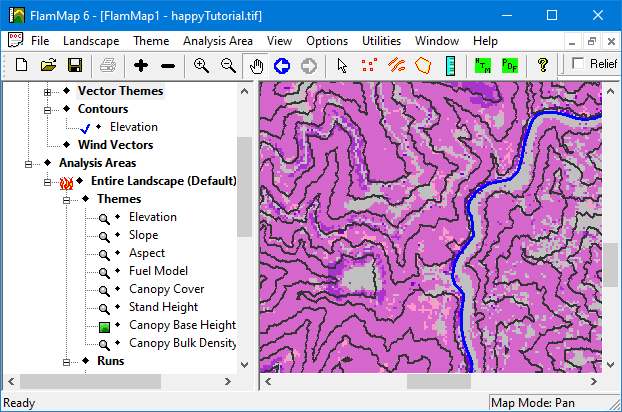Click tree panel scroll up arrow
Screen dimensions: 622x412
click(244, 92)
